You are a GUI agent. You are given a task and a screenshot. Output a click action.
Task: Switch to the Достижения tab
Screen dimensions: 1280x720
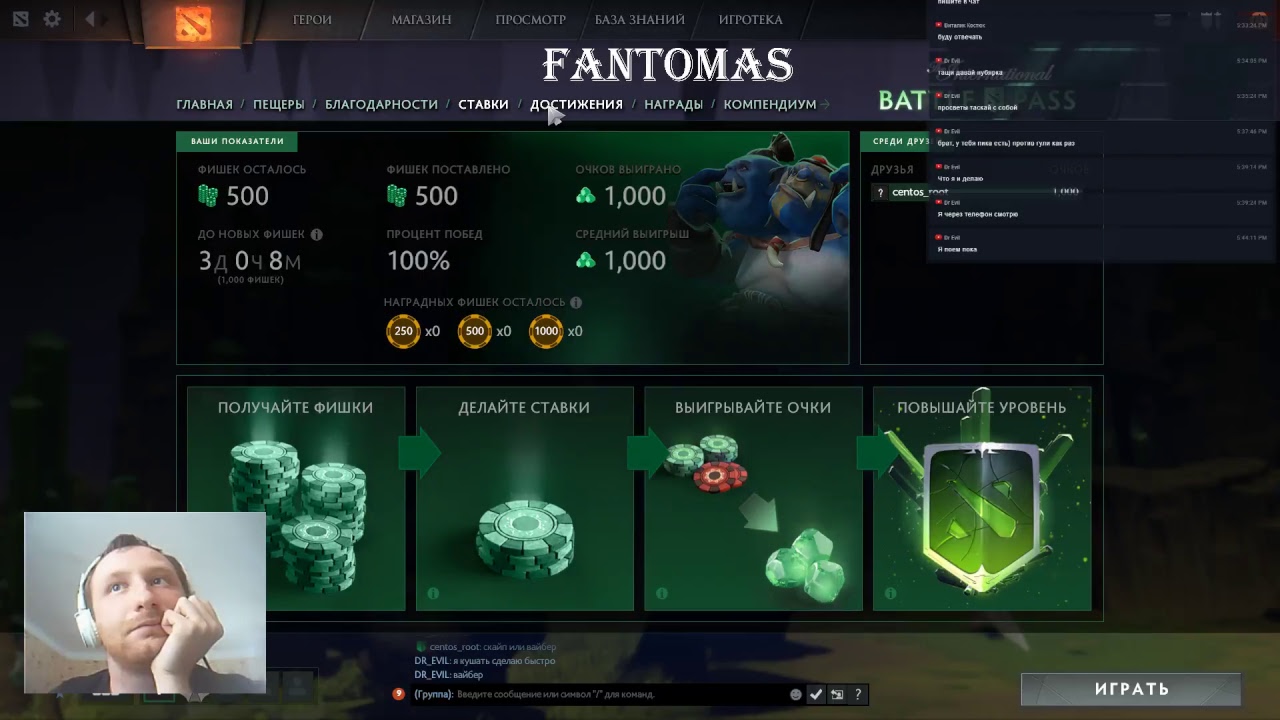pyautogui.click(x=576, y=104)
